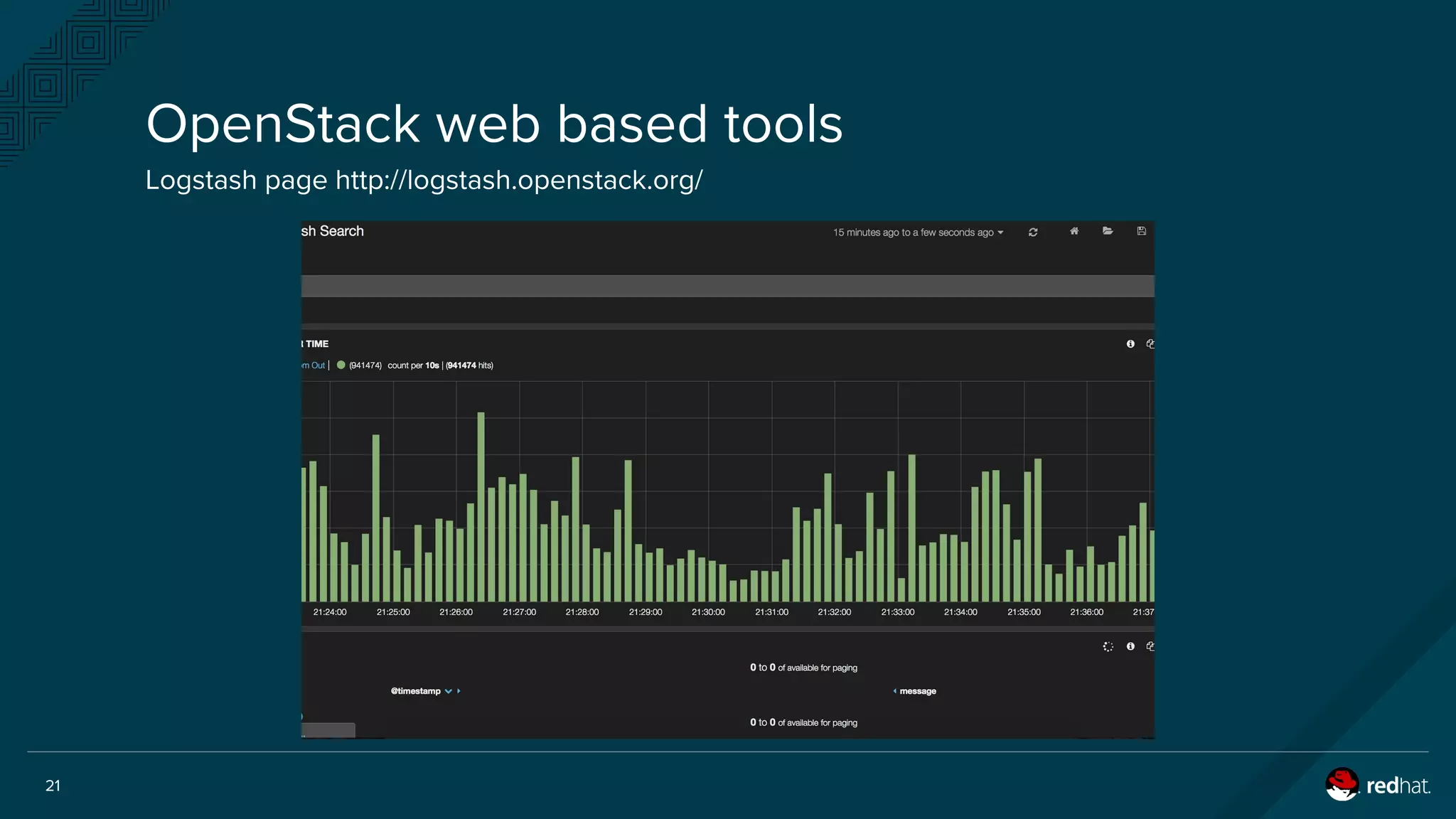This screenshot has width=1456, height=819.
Task: Move @timestamp column right arrow
Action: tap(459, 691)
